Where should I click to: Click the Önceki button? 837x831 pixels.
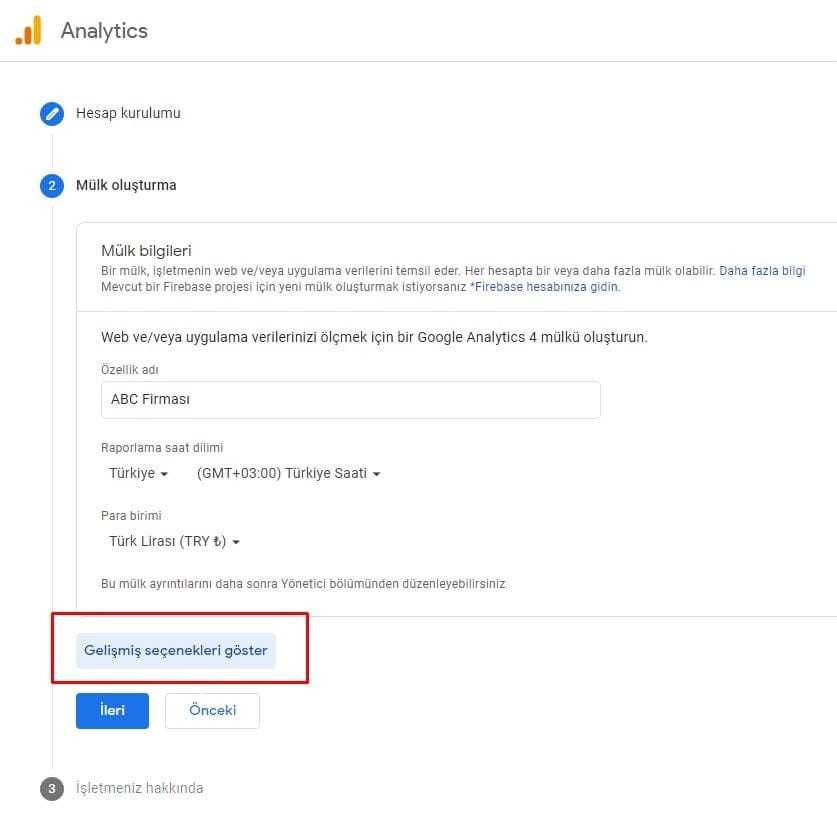click(212, 710)
